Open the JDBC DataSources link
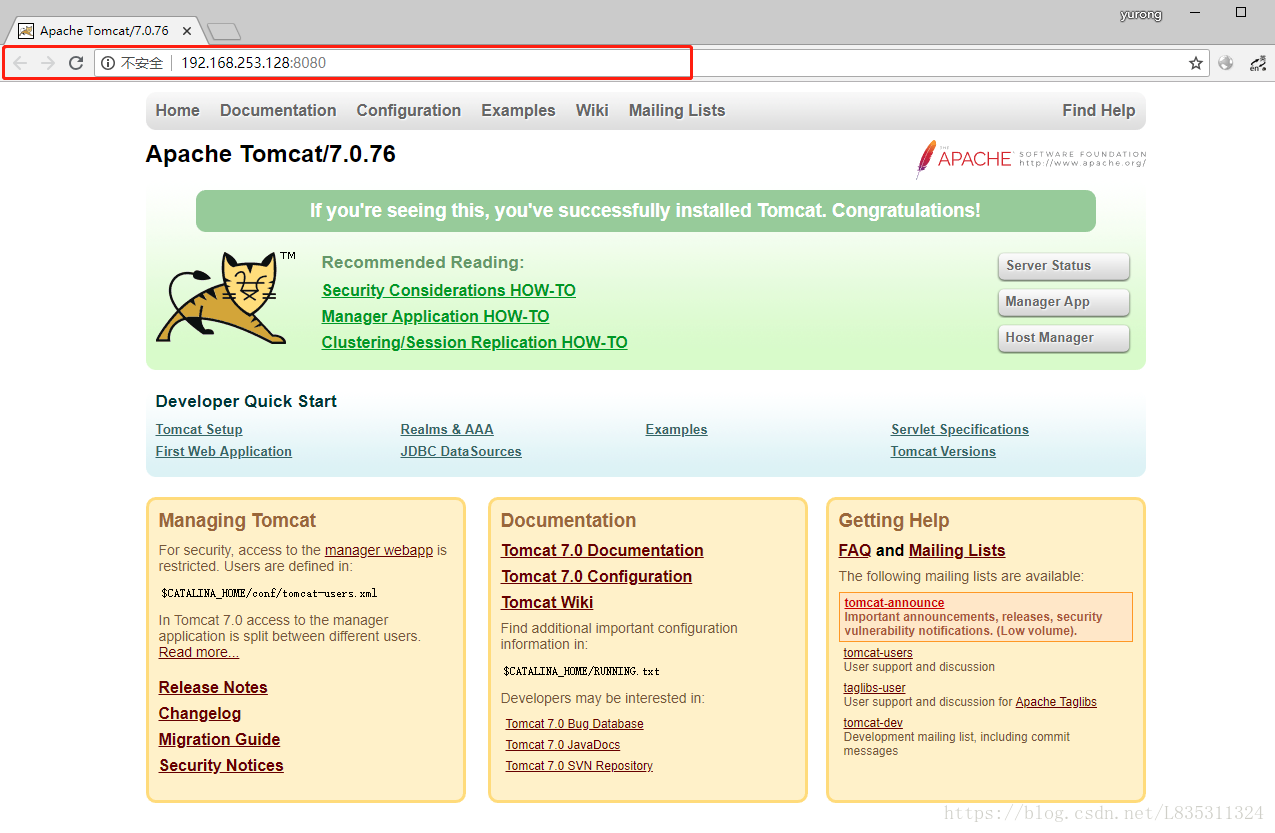 click(x=461, y=451)
